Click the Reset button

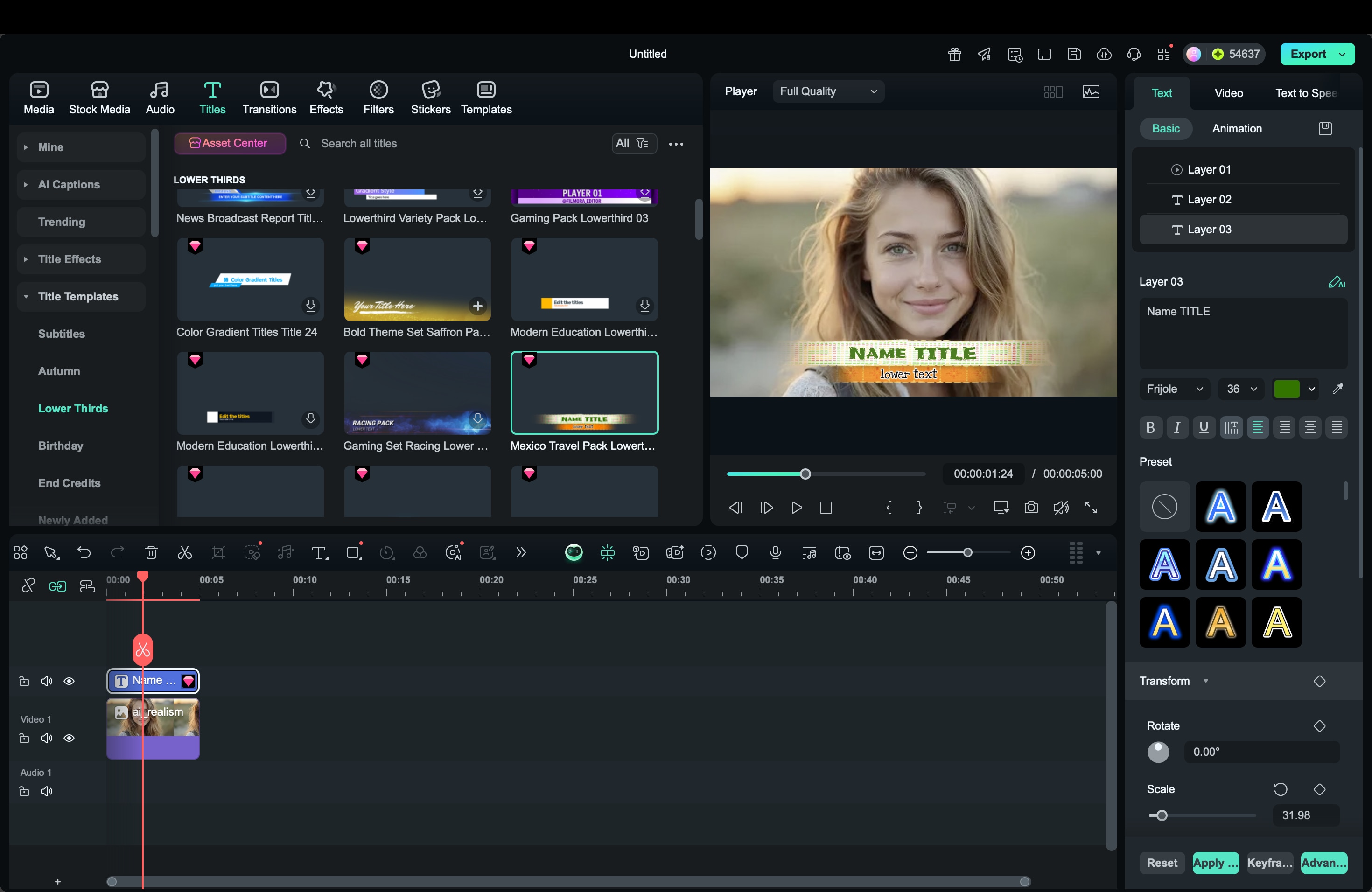click(x=1161, y=863)
